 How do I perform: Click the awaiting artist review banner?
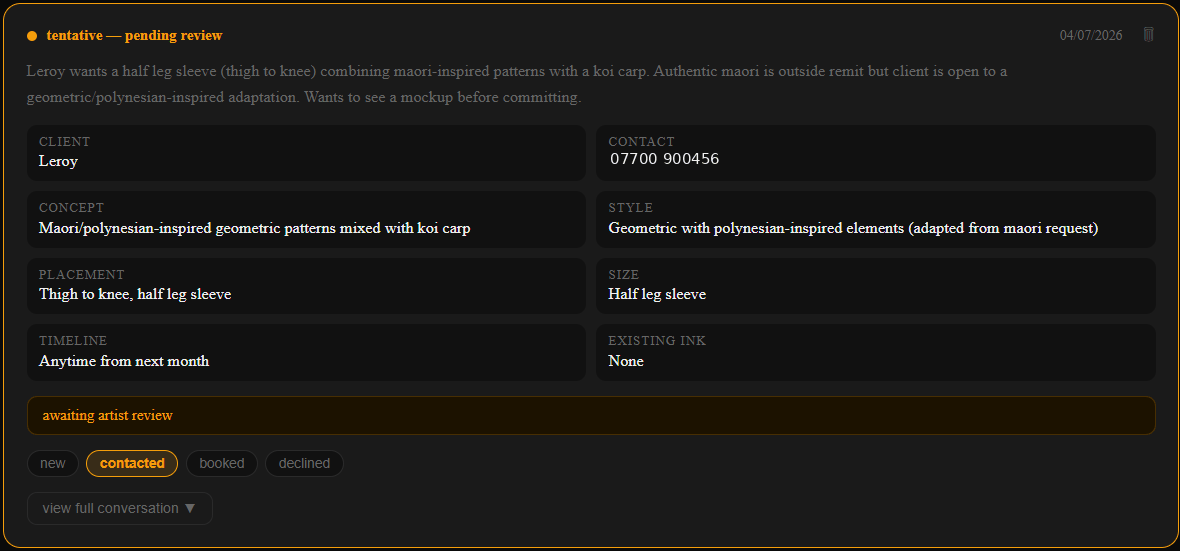591,416
